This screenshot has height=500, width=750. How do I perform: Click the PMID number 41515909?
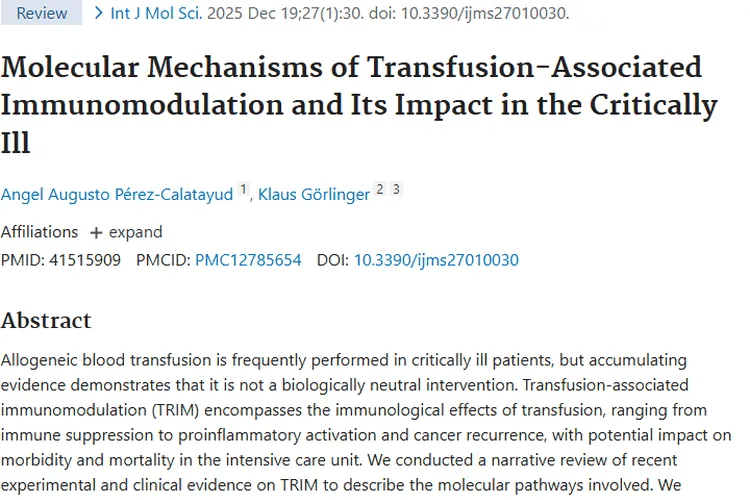85,260
